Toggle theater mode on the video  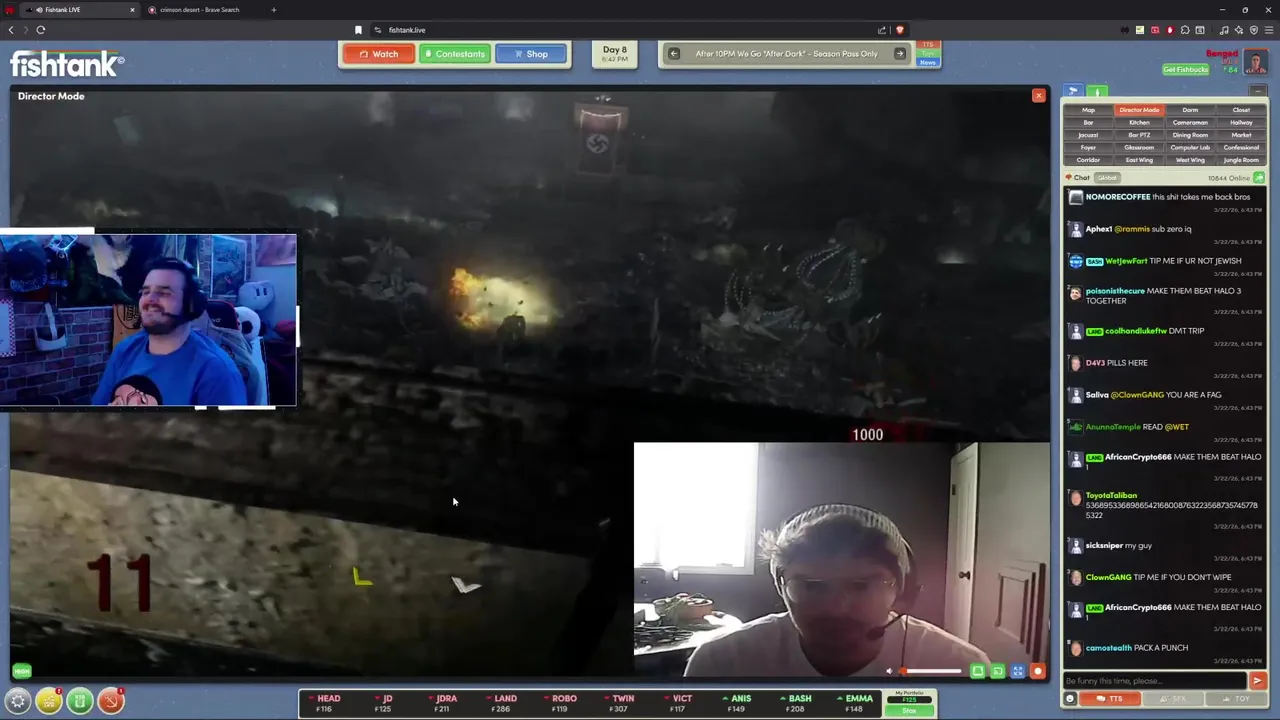click(978, 672)
